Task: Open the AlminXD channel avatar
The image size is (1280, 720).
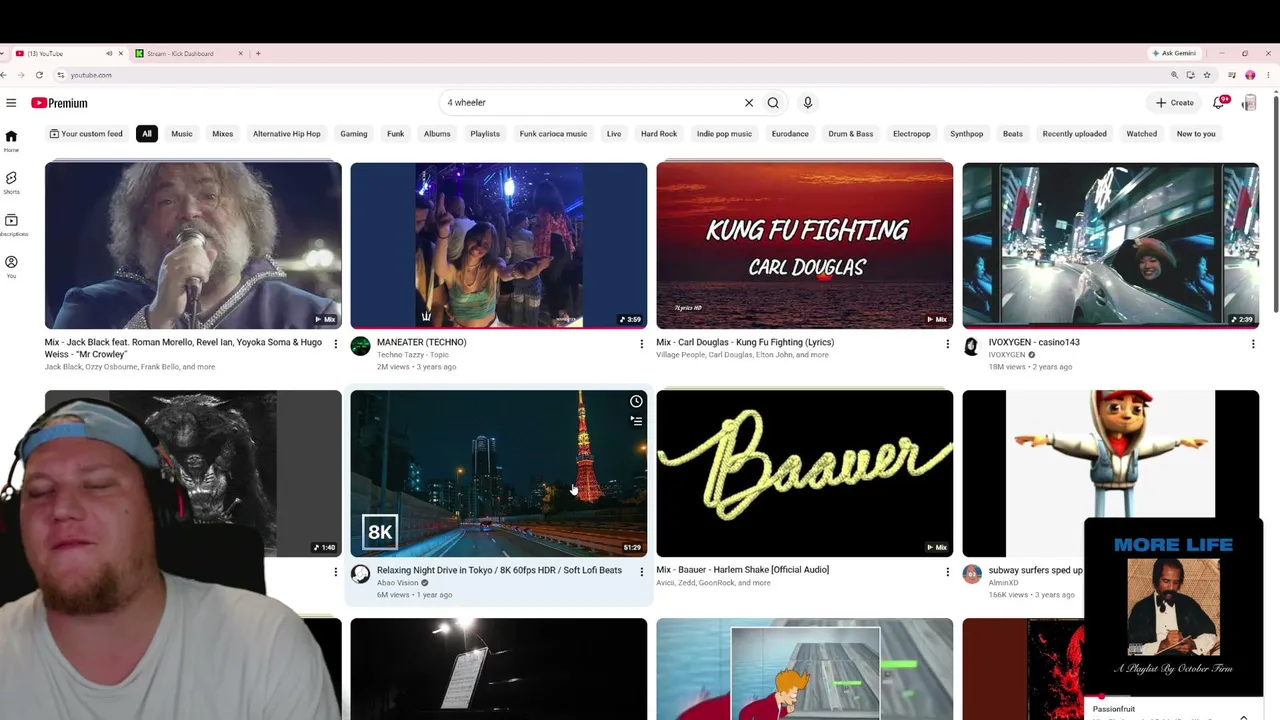Action: (971, 574)
